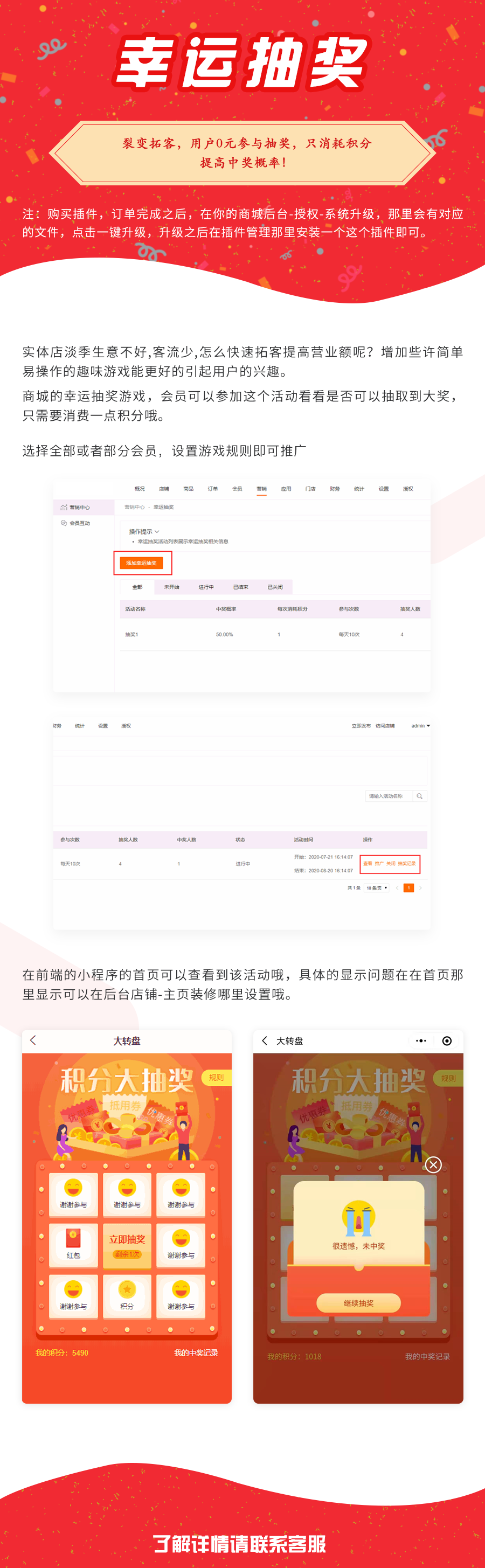Screen dimensions: 485x1568
Task: Open 我的中奖记录 on left phone screen
Action: click(195, 1353)
